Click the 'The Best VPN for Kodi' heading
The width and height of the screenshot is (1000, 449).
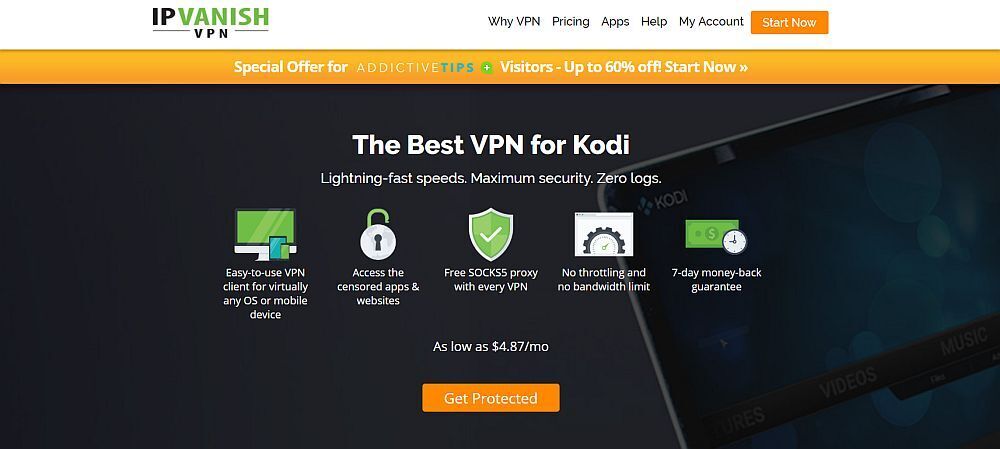[491, 145]
